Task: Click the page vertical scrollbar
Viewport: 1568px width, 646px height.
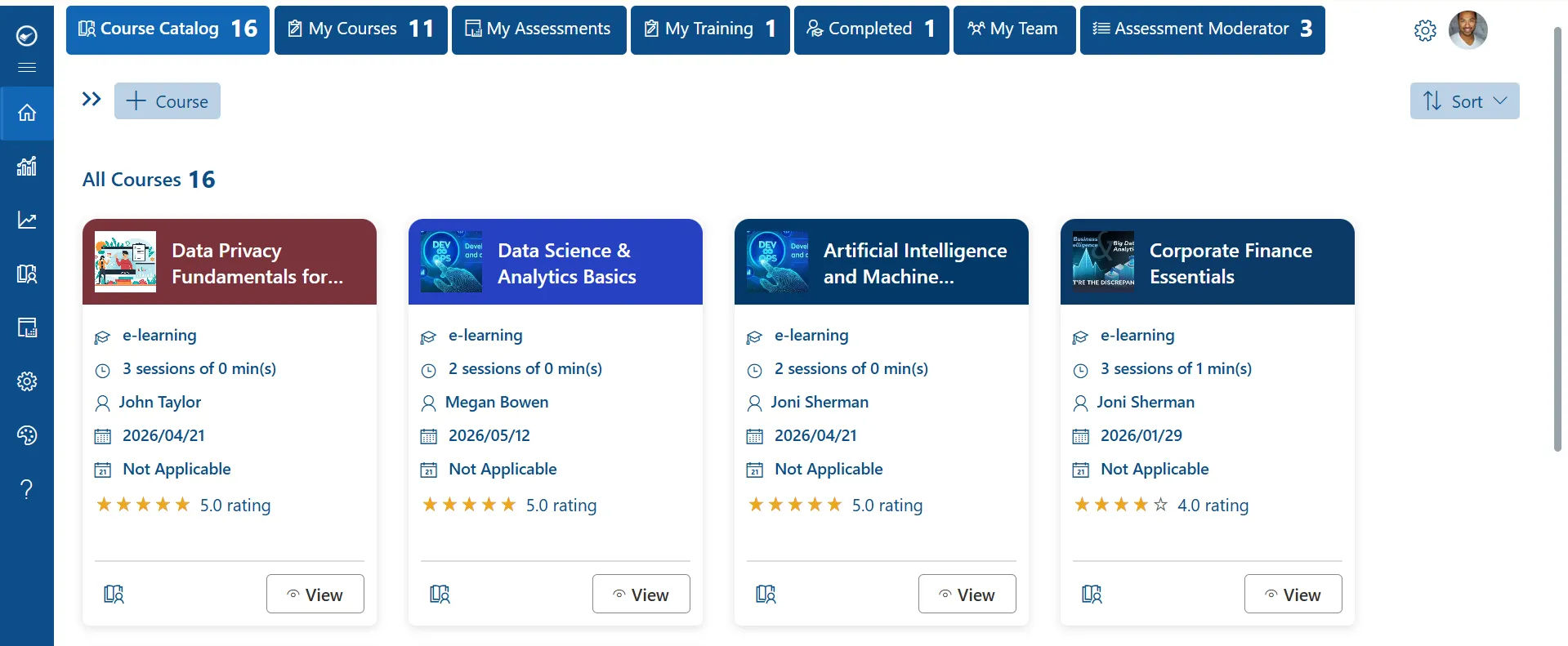Action: 1557,238
